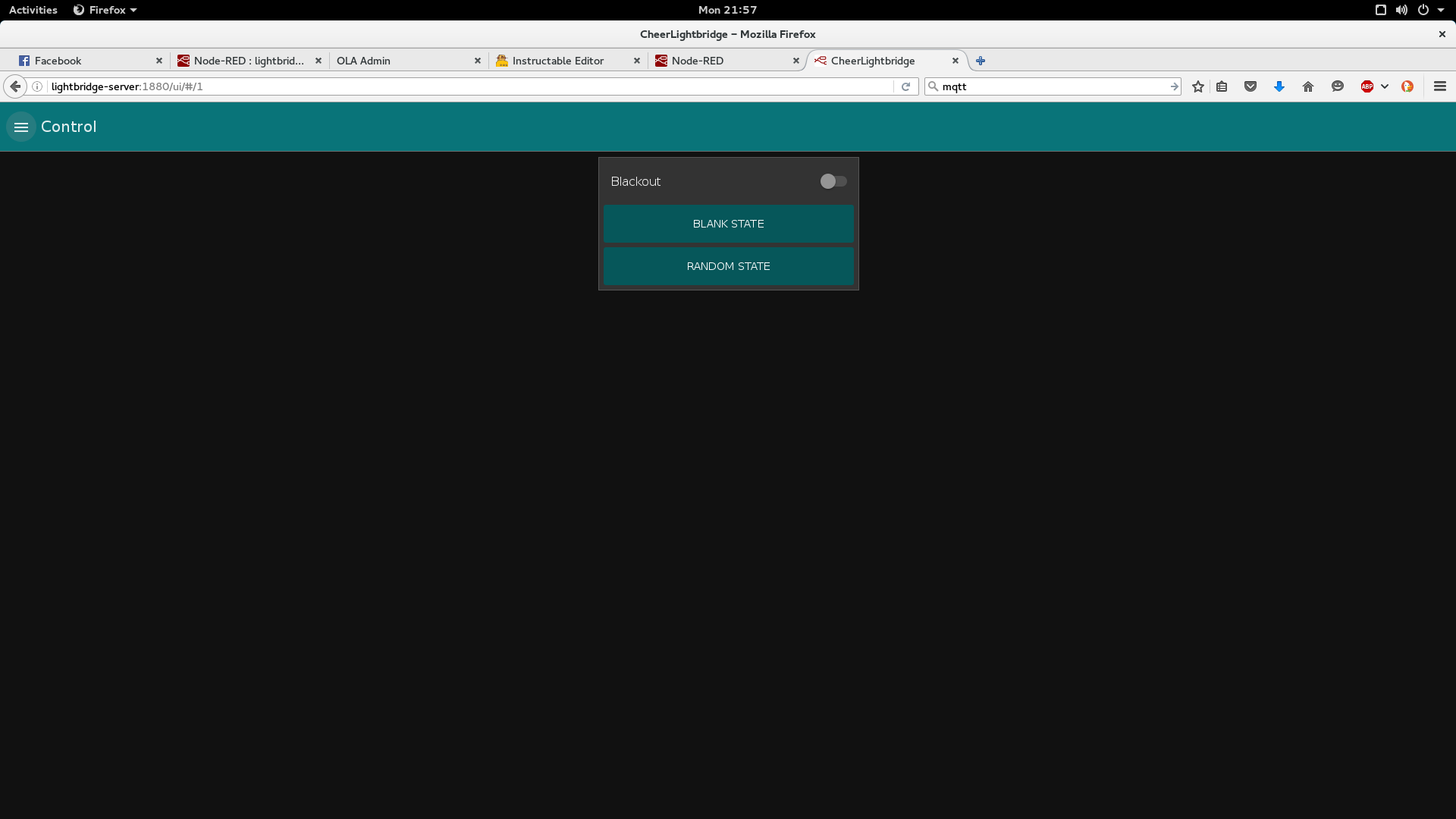Screen dimensions: 1456x819
Task: Open the power system menu icon
Action: (x=1423, y=10)
